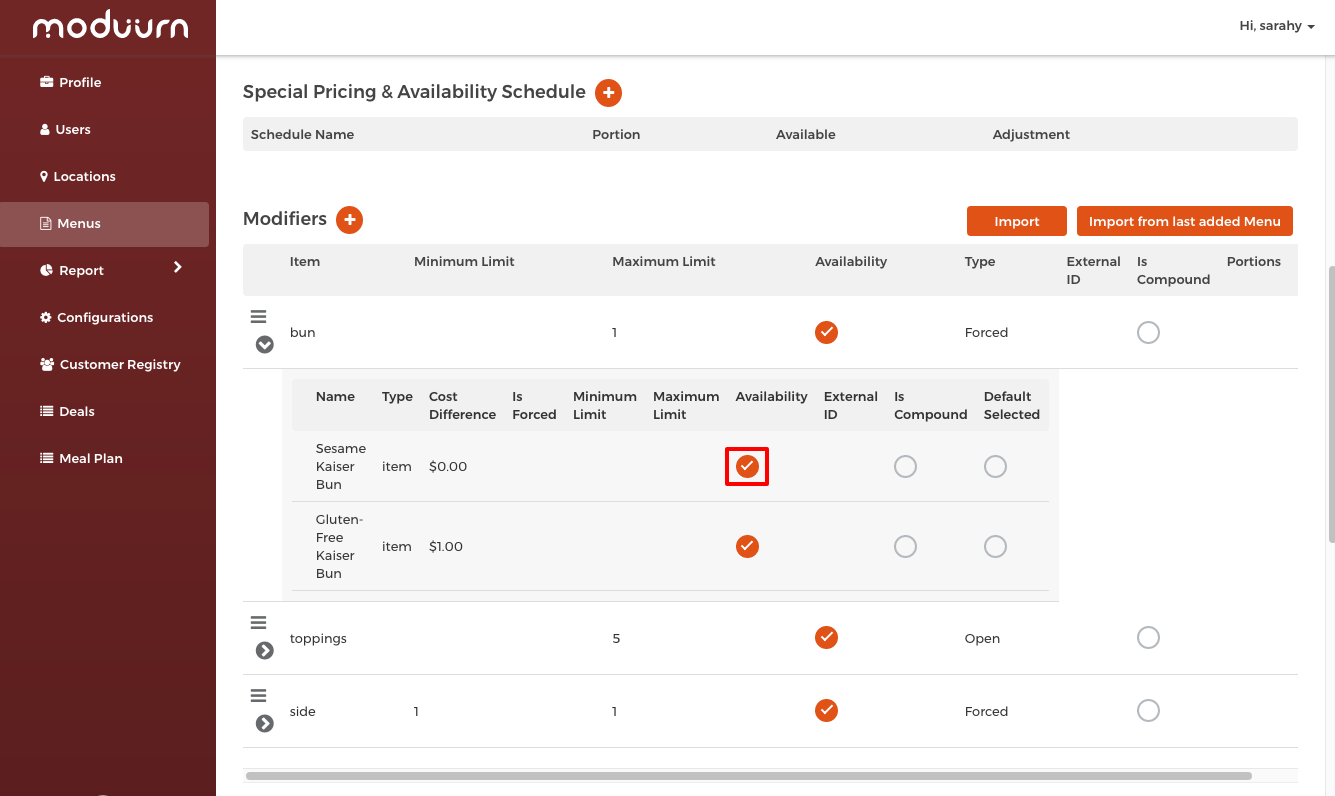1335x796 pixels.
Task: Click the vertical page scrollbar
Action: (x=1330, y=404)
